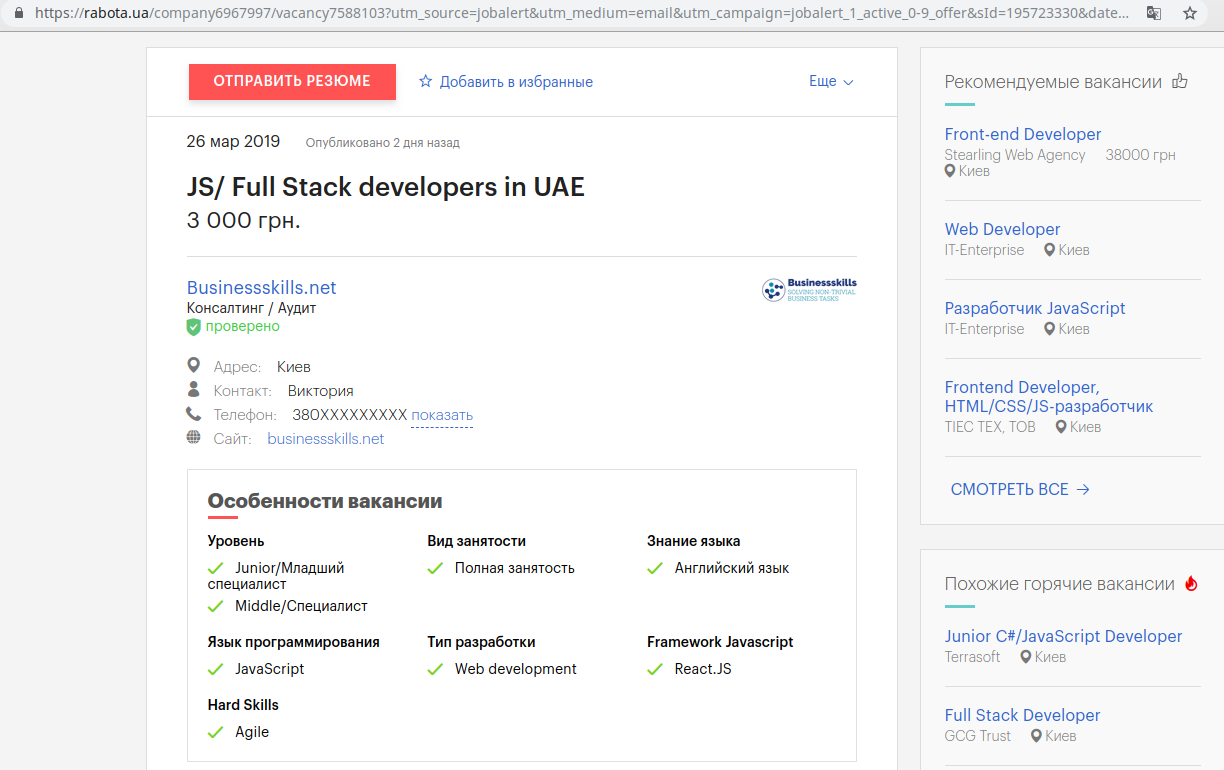
Task: Open Junior C#/JavaScript Developer vacancy
Action: pos(1063,636)
